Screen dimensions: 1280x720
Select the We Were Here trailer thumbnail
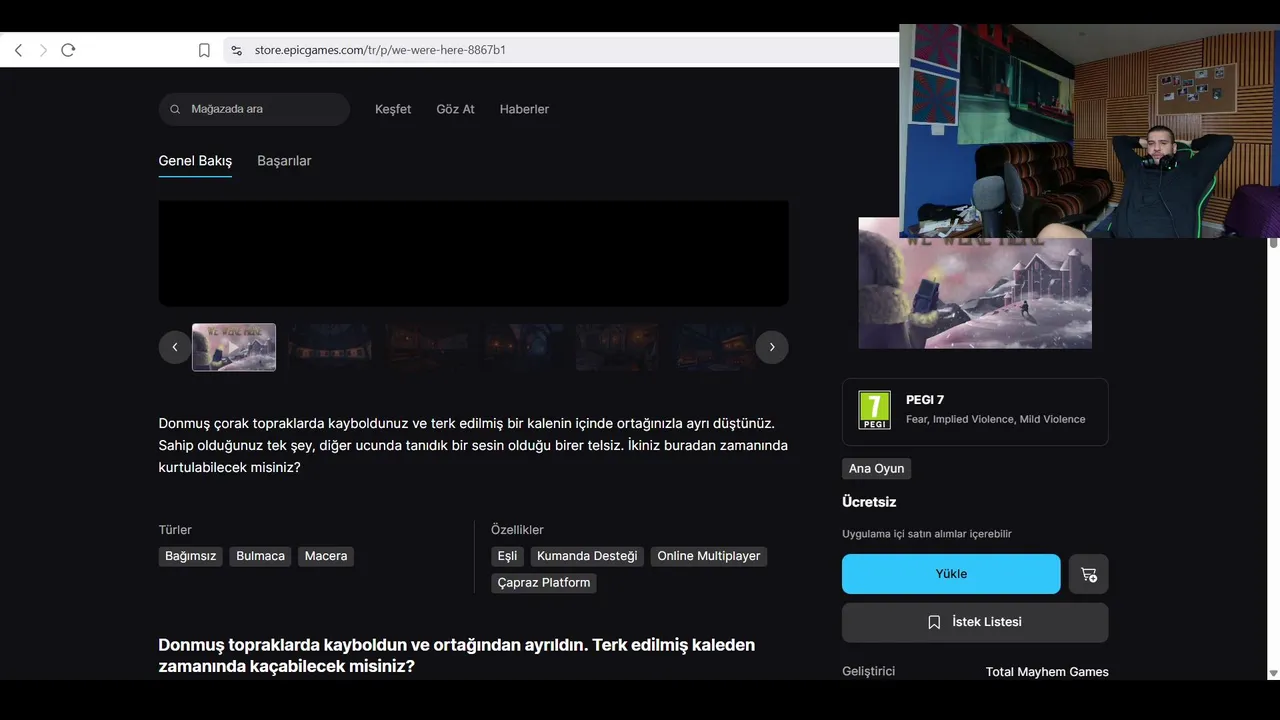coord(234,347)
